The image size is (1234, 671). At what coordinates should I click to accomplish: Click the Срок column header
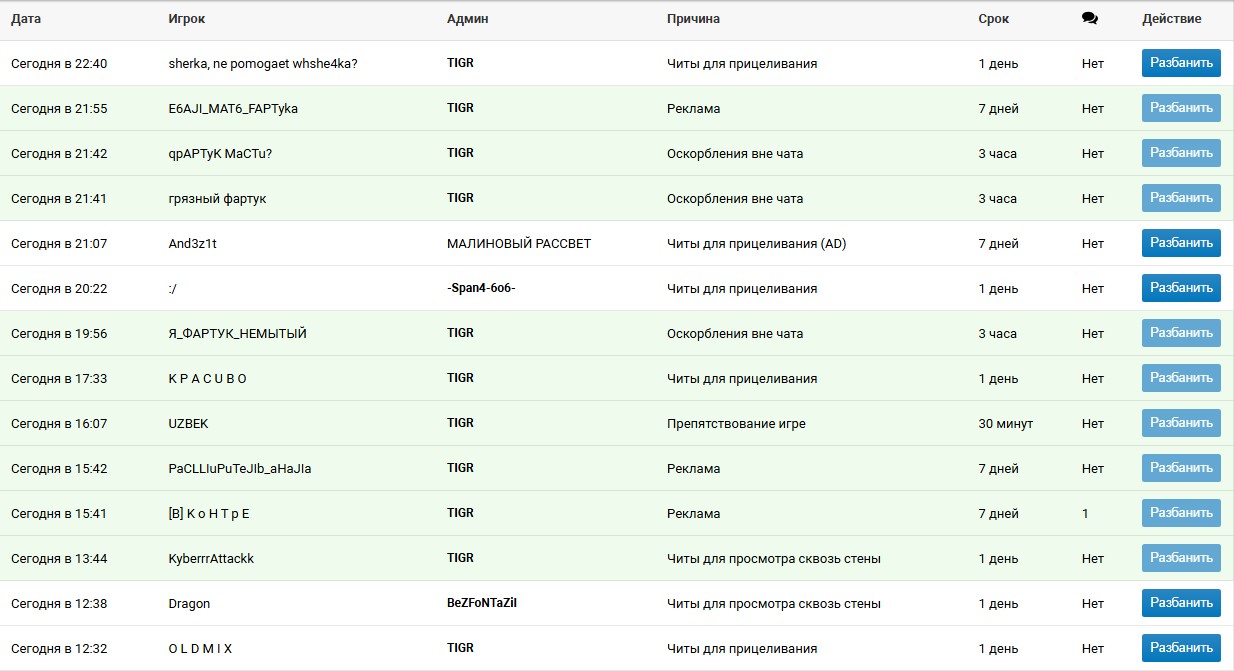click(993, 19)
